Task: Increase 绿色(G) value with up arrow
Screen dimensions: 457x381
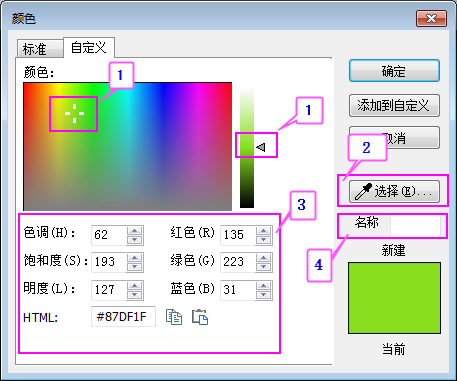Action: (264, 258)
